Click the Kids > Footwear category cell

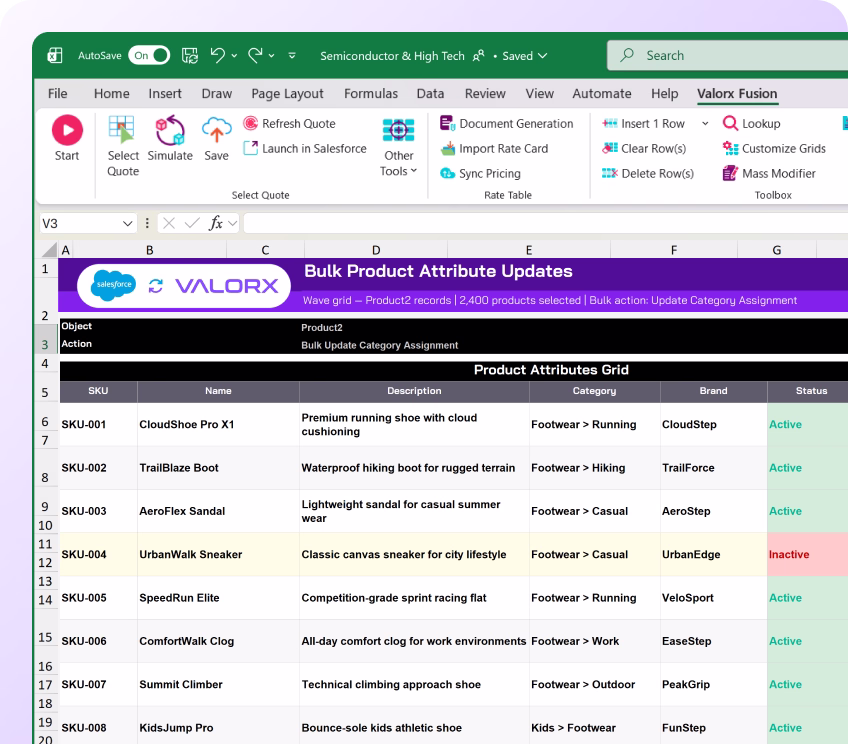click(x=594, y=727)
